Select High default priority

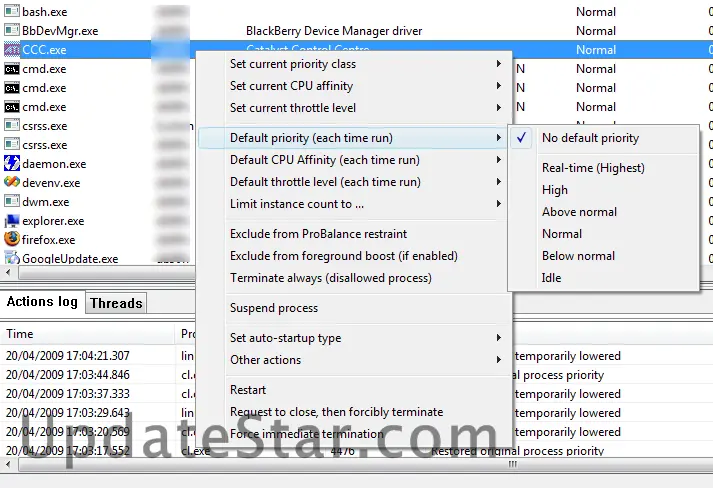603,190
